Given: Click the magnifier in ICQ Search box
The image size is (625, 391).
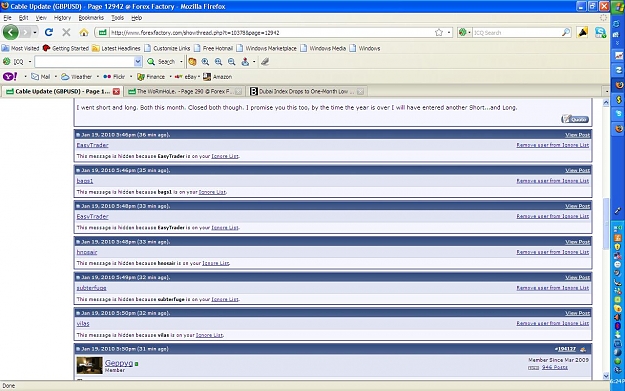Looking at the screenshot, I should pyautogui.click(x=566, y=32).
